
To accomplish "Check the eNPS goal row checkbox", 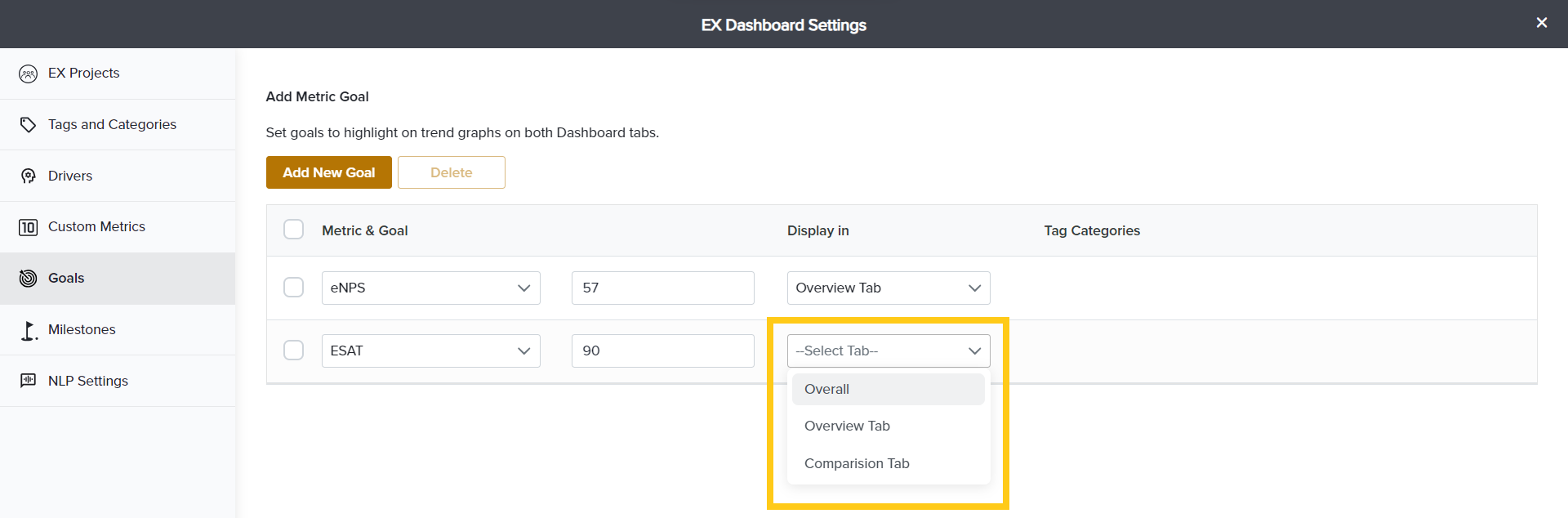I will point(293,288).
